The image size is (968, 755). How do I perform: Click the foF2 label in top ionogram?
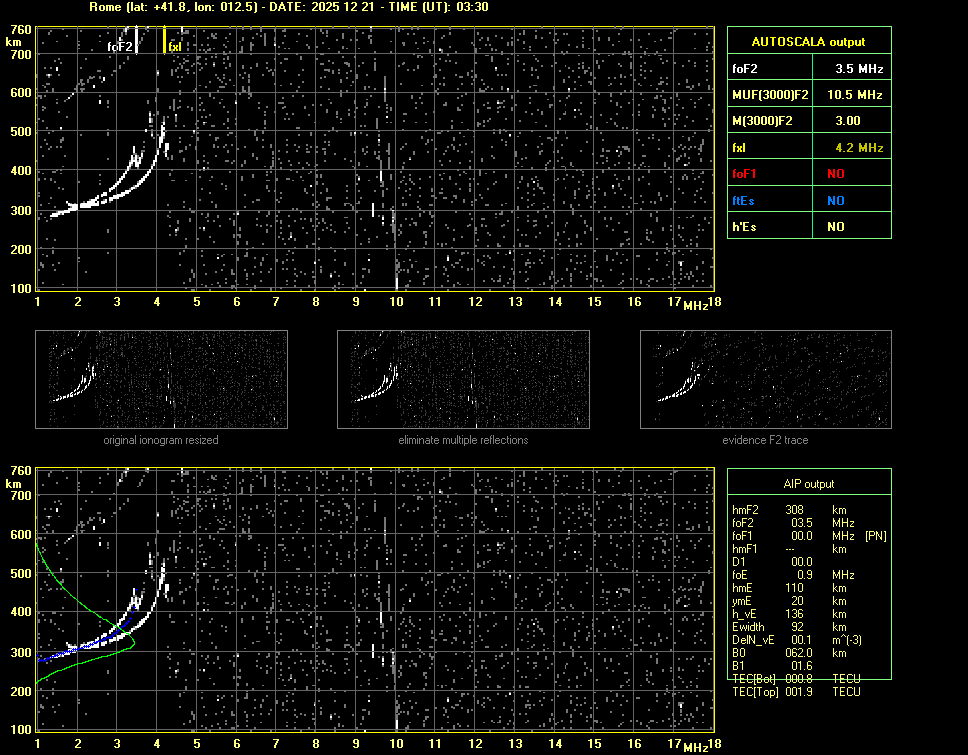[x=120, y=46]
